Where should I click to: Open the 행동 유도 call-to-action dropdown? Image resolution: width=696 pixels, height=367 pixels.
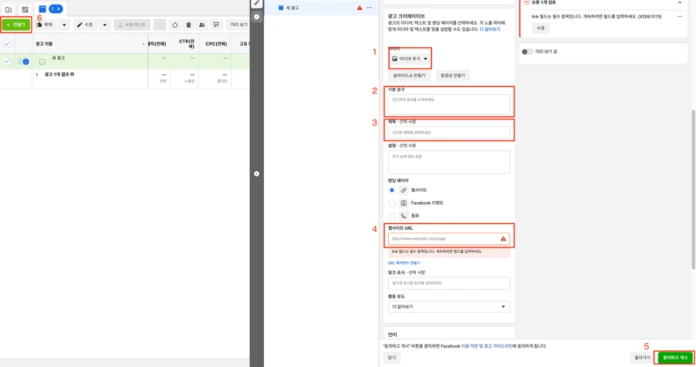pyautogui.click(x=449, y=307)
